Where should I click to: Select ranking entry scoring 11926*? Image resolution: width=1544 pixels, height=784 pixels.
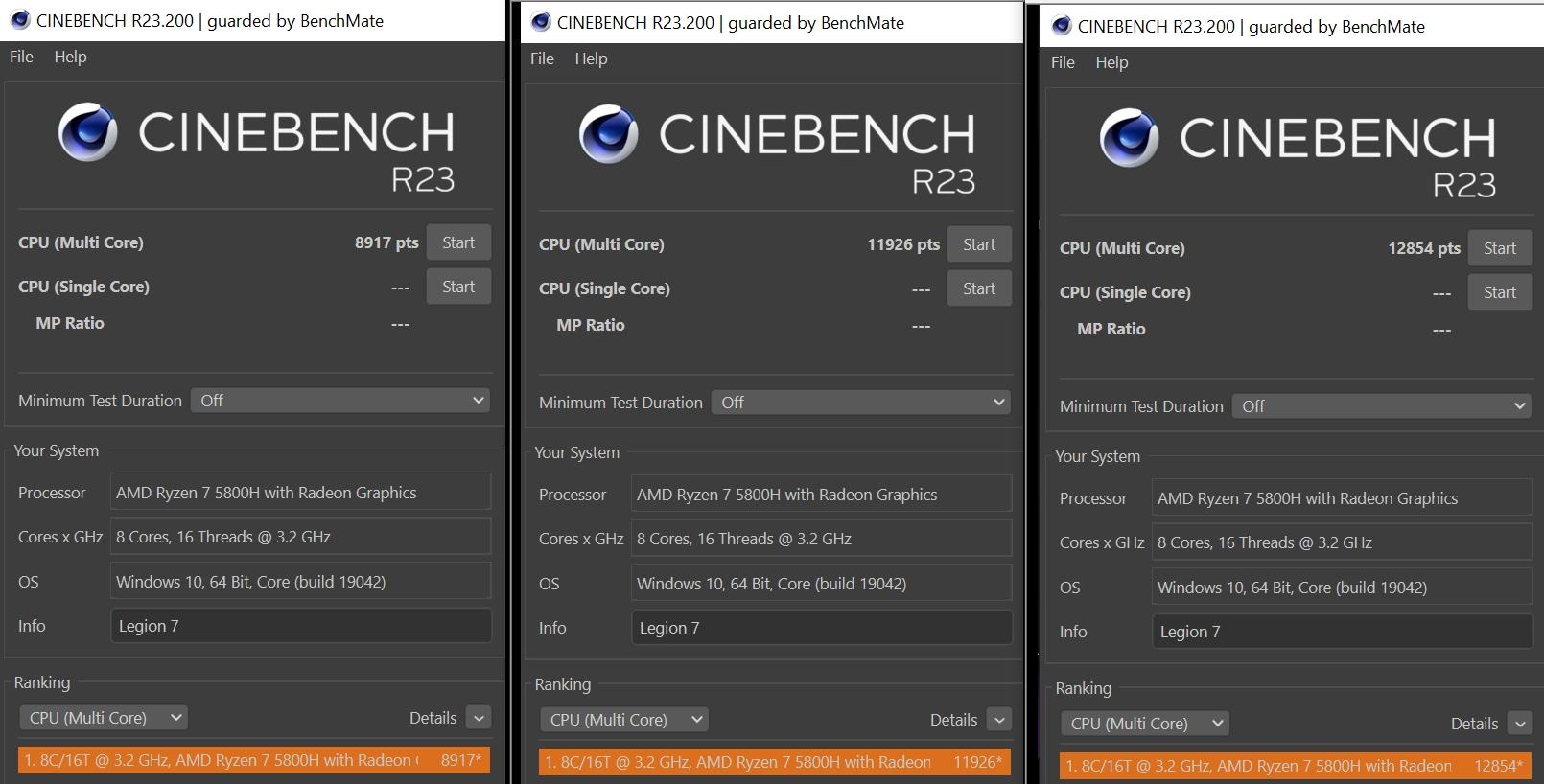775,762
